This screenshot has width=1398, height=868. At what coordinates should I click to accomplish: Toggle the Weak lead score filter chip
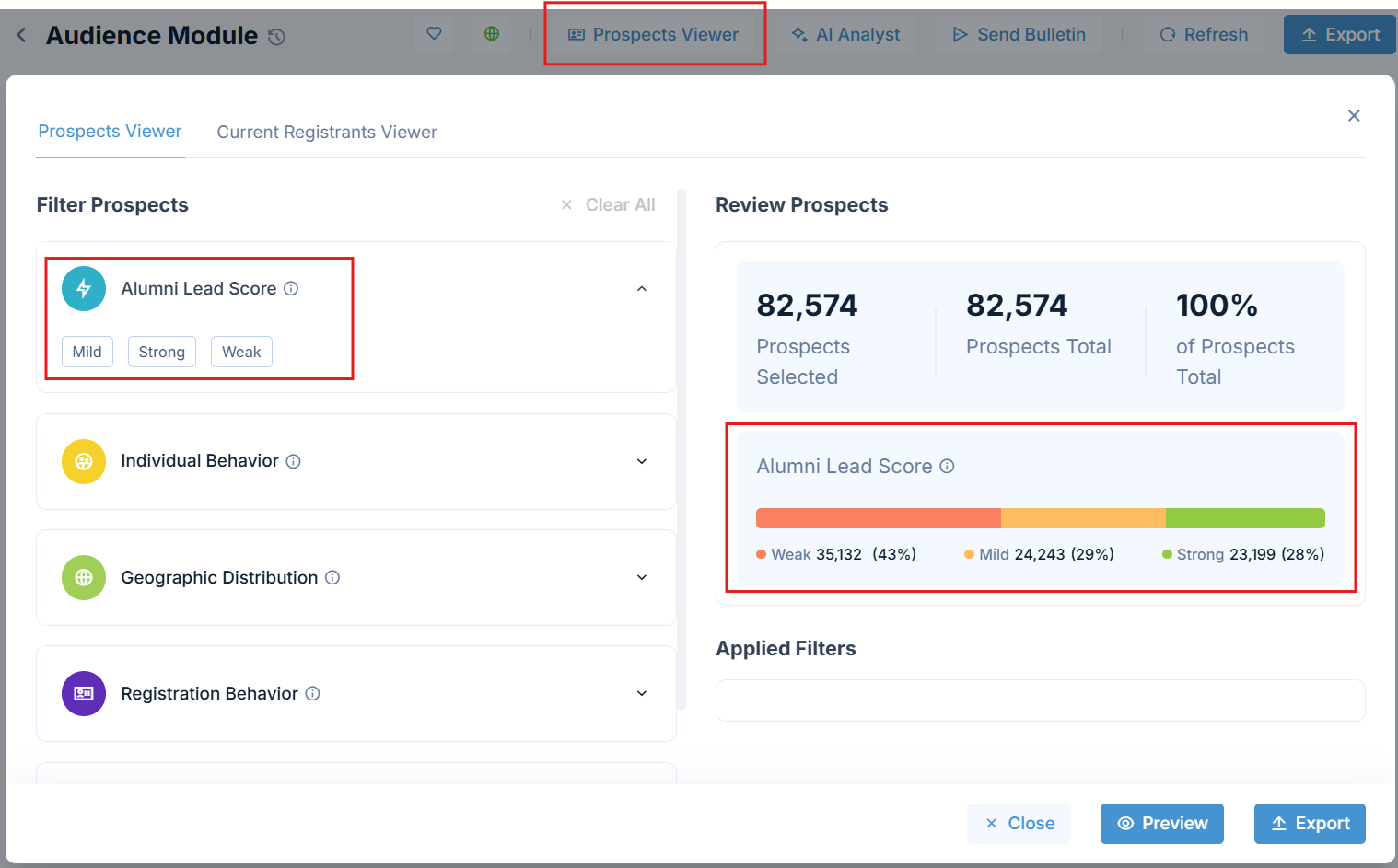coord(241,352)
